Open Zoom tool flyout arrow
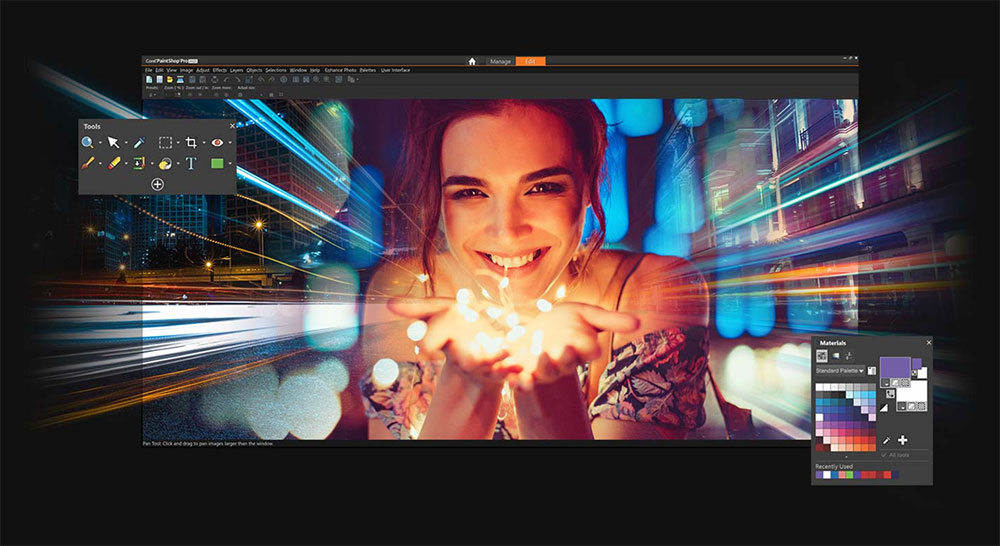The image size is (1000, 546). (99, 143)
